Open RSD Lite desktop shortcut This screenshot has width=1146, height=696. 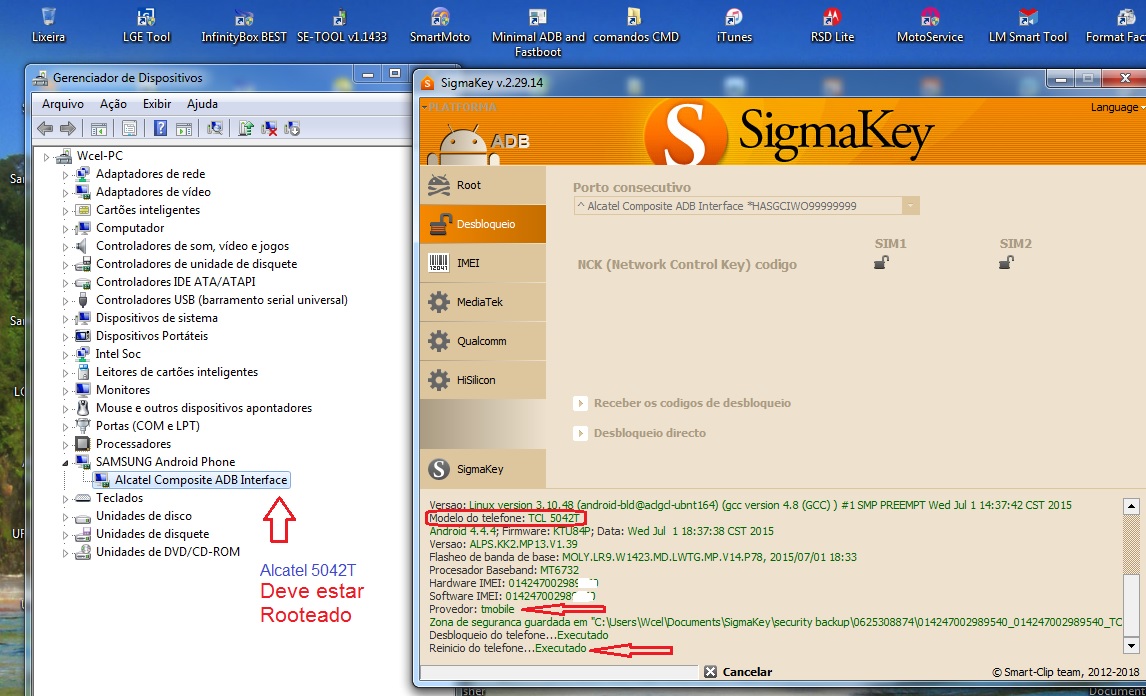832,23
